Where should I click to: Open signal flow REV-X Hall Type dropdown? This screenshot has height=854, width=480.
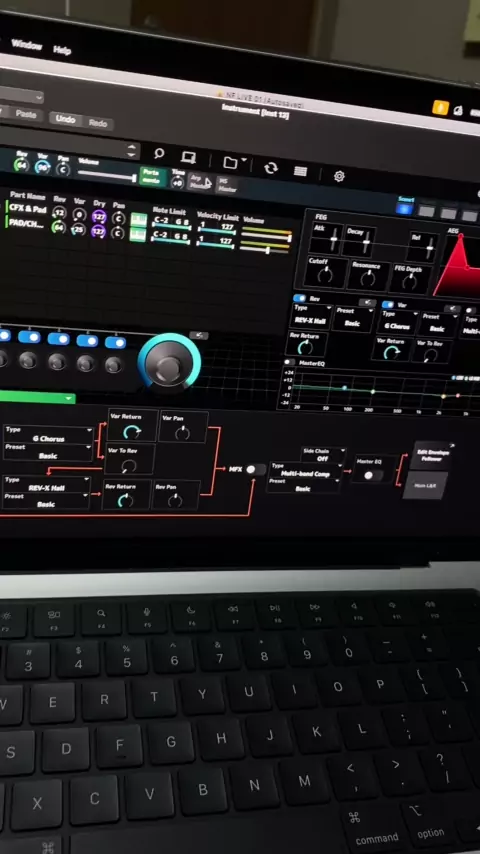click(x=47, y=484)
